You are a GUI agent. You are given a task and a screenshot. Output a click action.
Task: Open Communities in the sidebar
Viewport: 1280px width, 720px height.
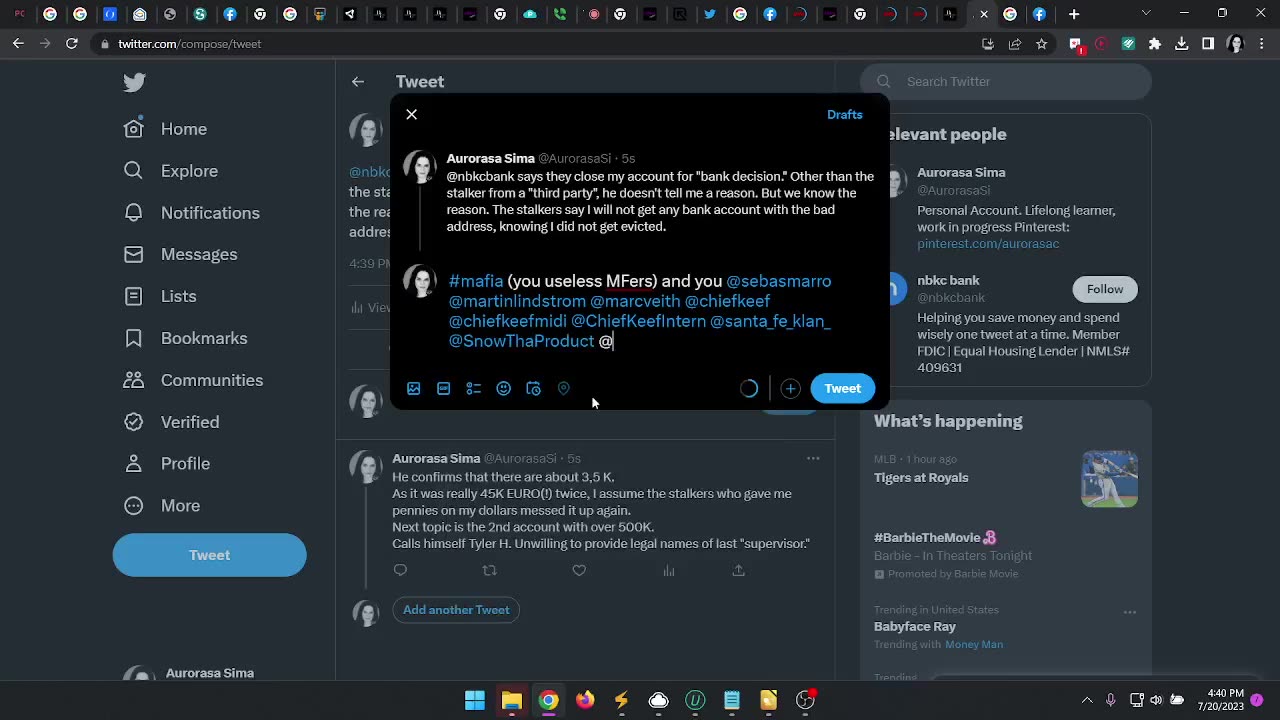193,380
